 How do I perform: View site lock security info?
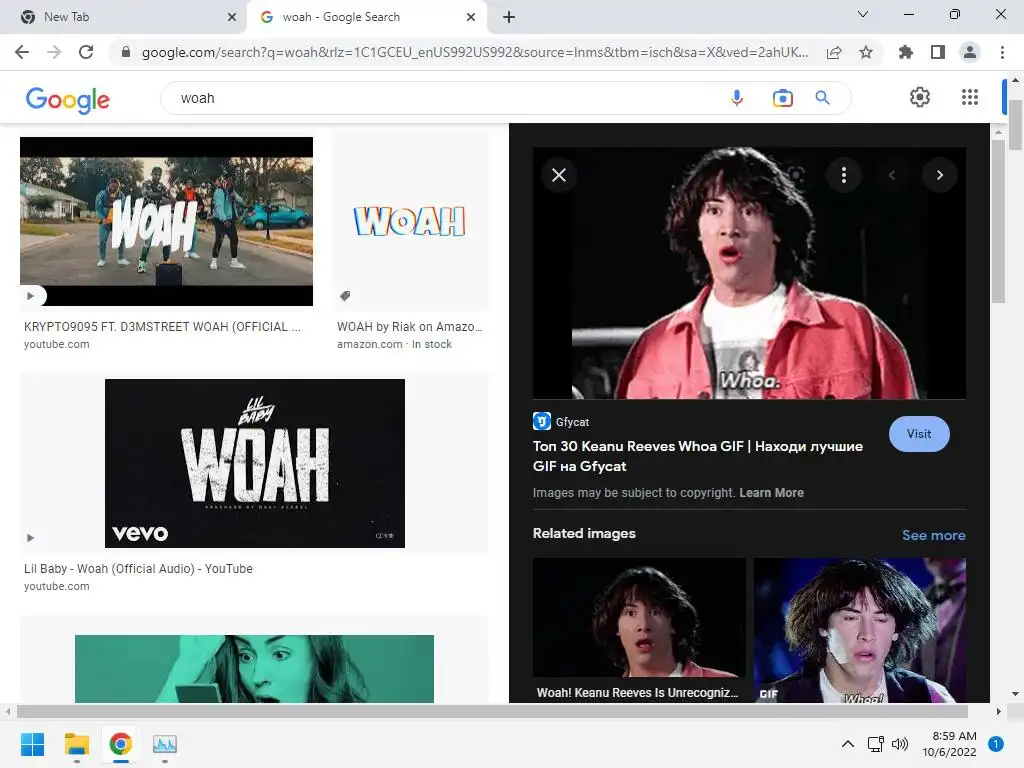tap(126, 52)
